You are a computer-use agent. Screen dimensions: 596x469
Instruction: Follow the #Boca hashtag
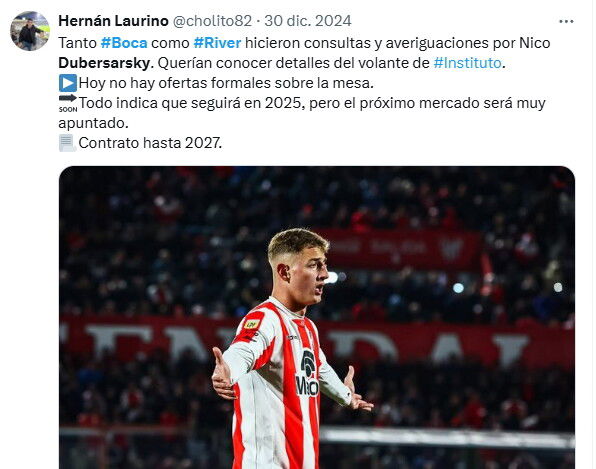tap(124, 43)
